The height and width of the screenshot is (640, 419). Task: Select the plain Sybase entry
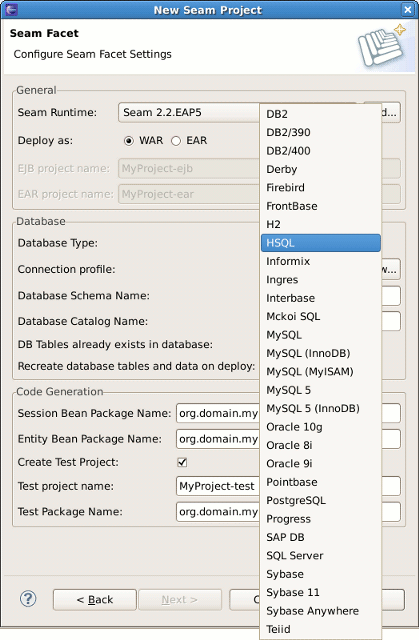click(321, 574)
